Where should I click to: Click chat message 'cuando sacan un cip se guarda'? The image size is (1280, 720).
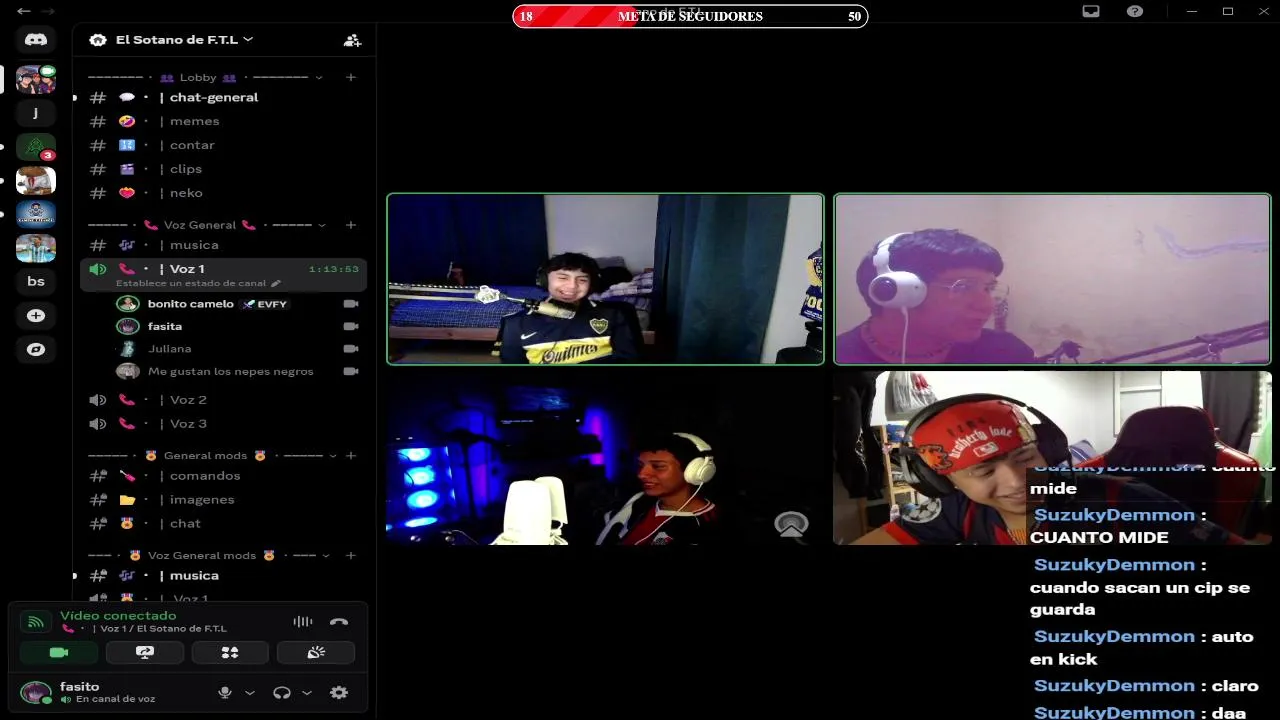1140,587
